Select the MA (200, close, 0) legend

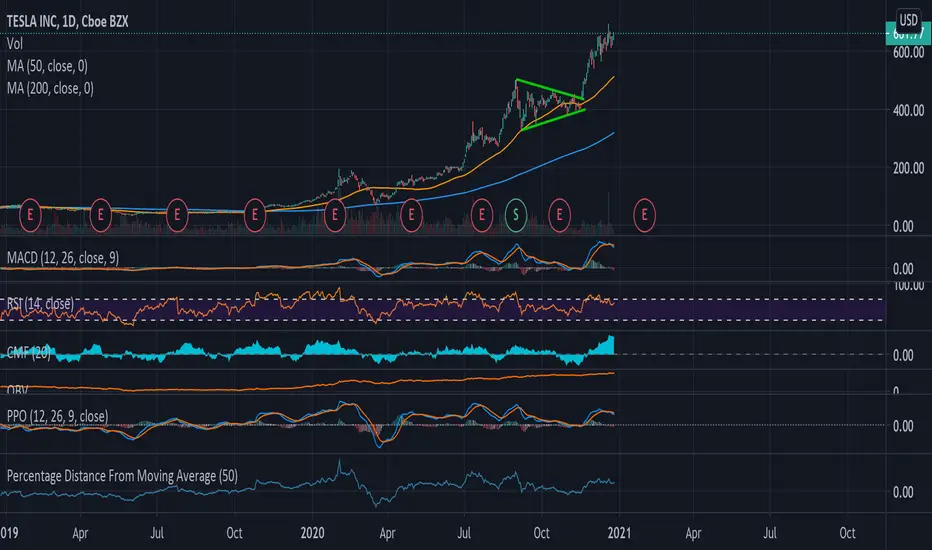pyautogui.click(x=50, y=89)
